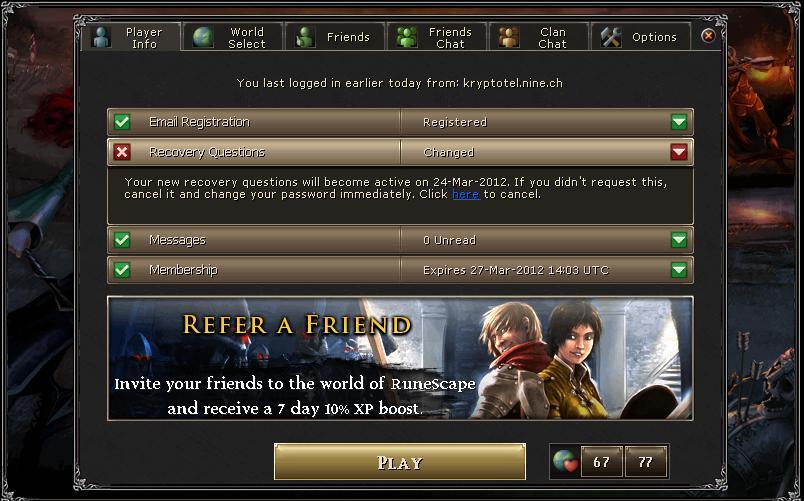Click the Clan Chat people icon
The width and height of the screenshot is (804, 501).
(x=509, y=37)
